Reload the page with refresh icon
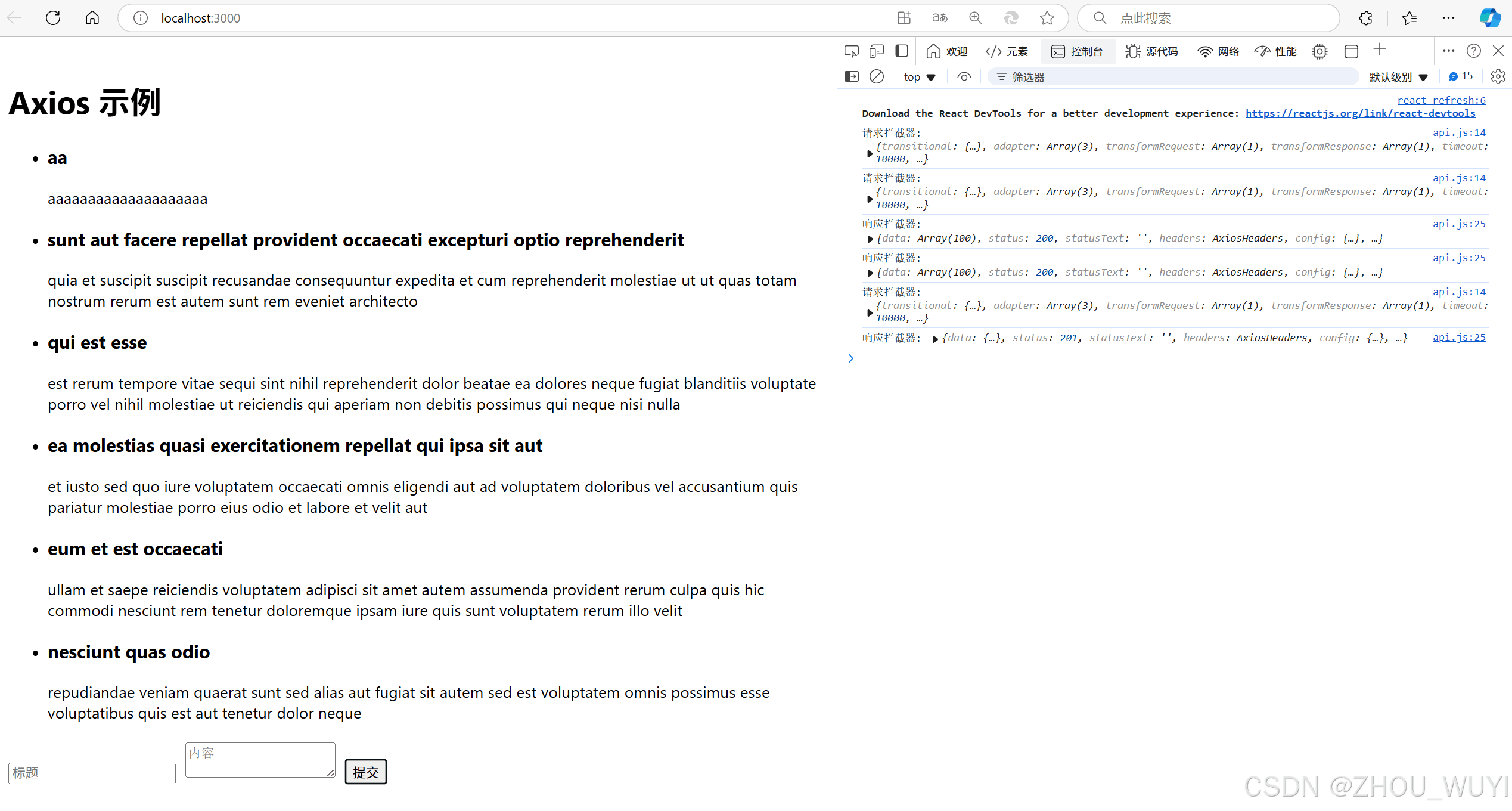 pos(53,18)
